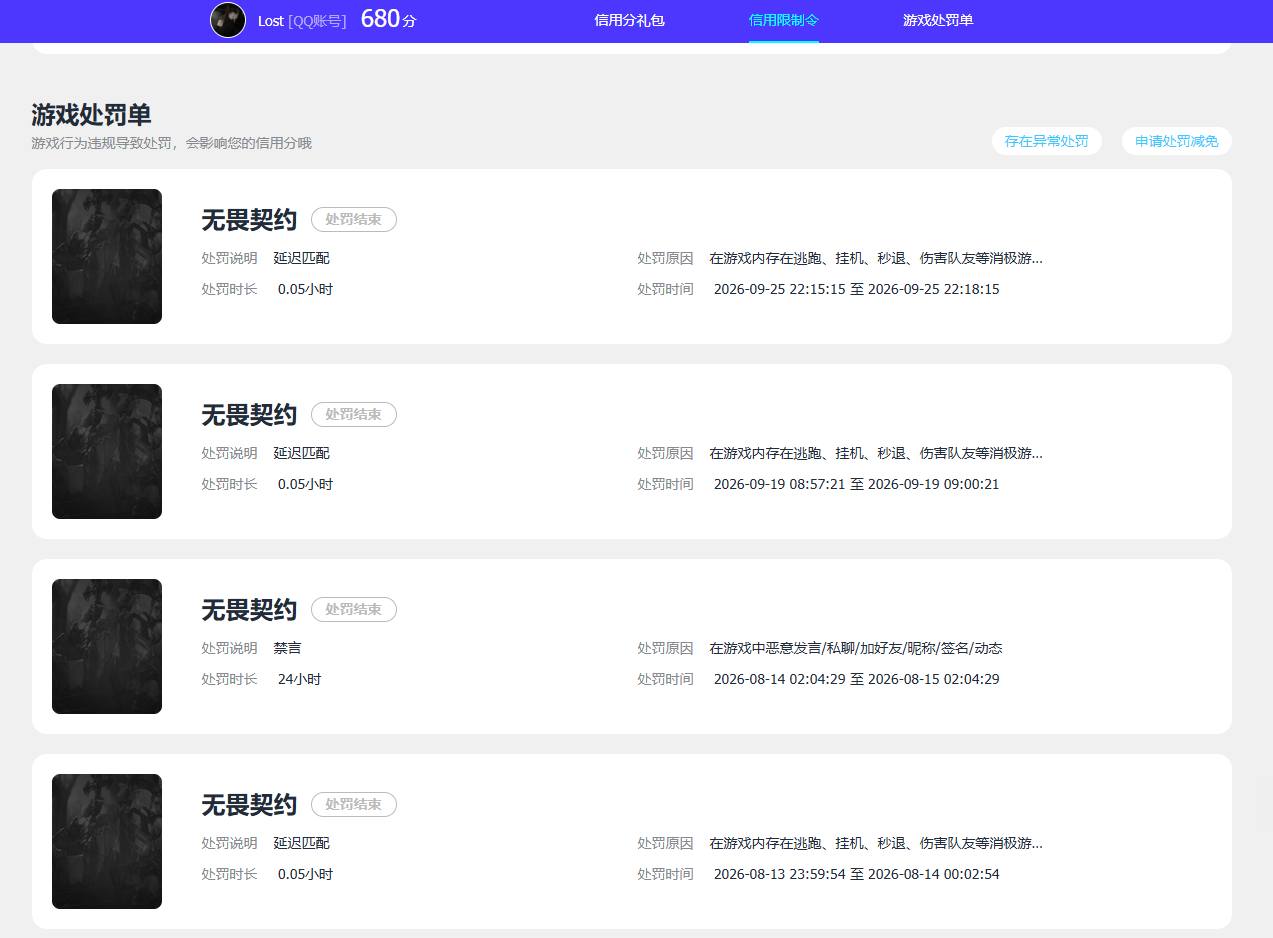Click 无畏契约 title on the 2026-09-25 card
Image resolution: width=1273 pixels, height=938 pixels.
(249, 220)
